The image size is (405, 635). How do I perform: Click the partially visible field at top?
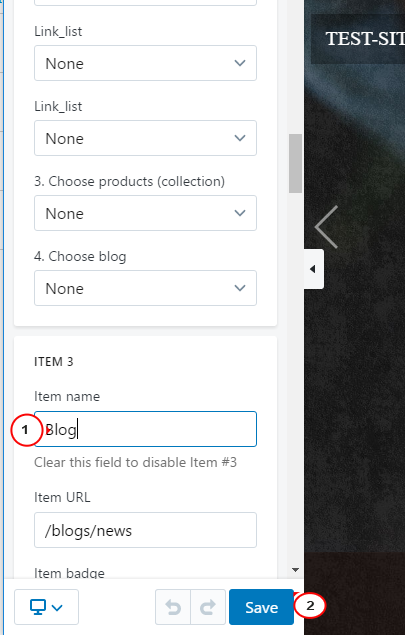point(145,2)
